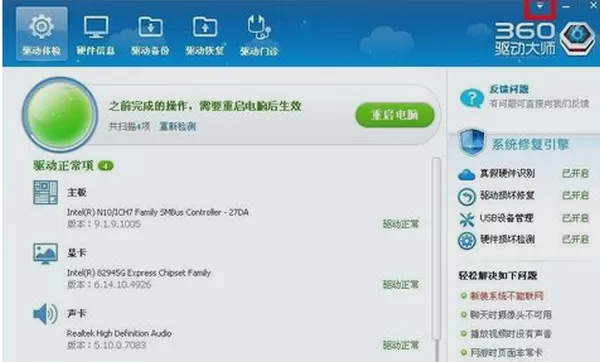
Task: Open the 驱动备份 folder tab
Action: coord(150,34)
